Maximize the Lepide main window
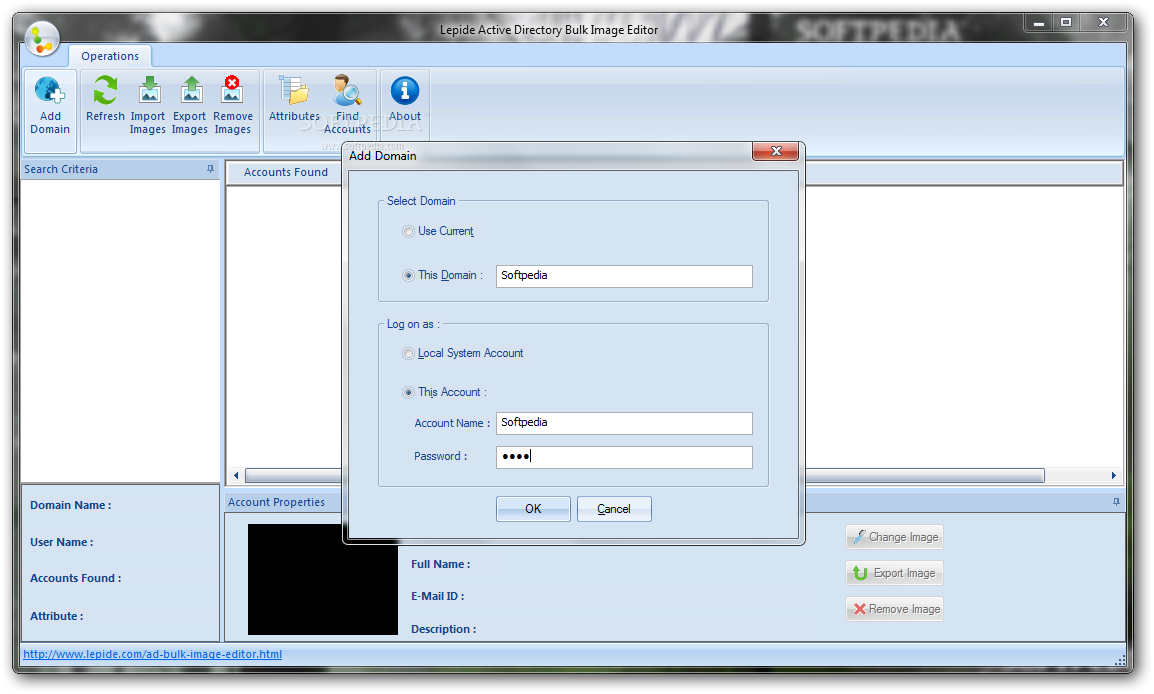Viewport: 1154px width, 694px height. (1066, 23)
